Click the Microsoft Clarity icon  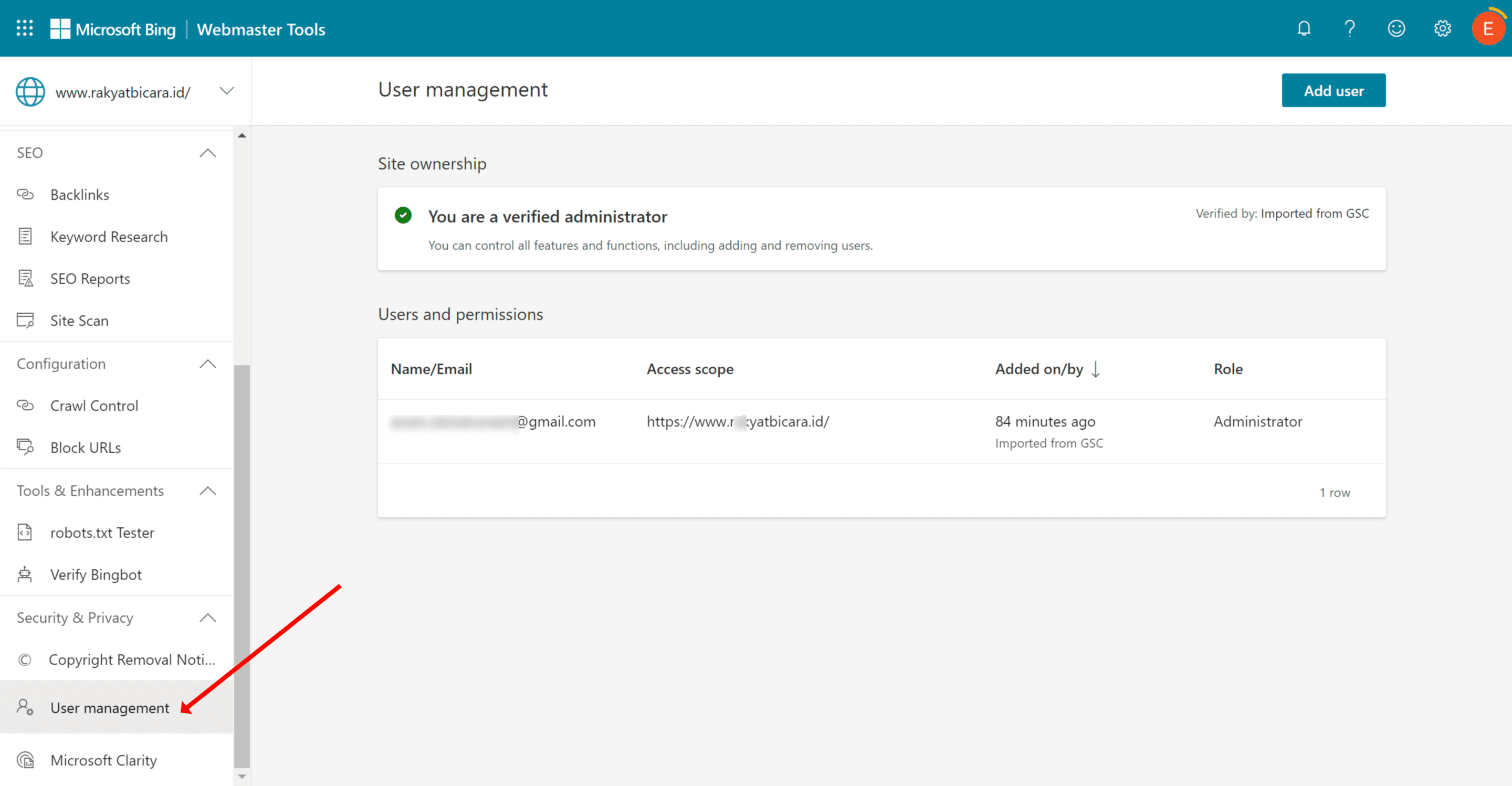pyautogui.click(x=27, y=759)
